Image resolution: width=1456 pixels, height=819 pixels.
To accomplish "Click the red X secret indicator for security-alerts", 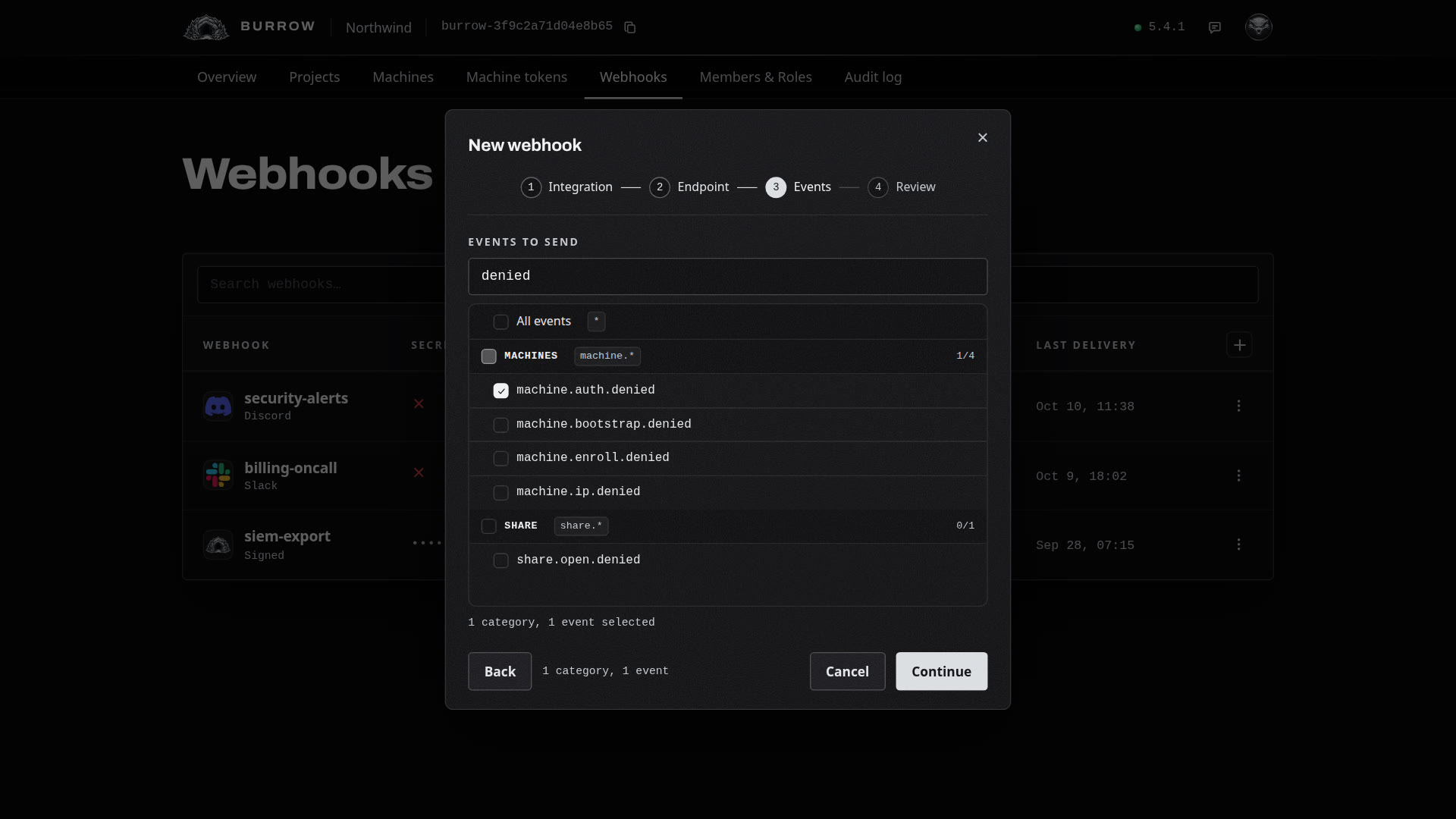I will (x=419, y=403).
